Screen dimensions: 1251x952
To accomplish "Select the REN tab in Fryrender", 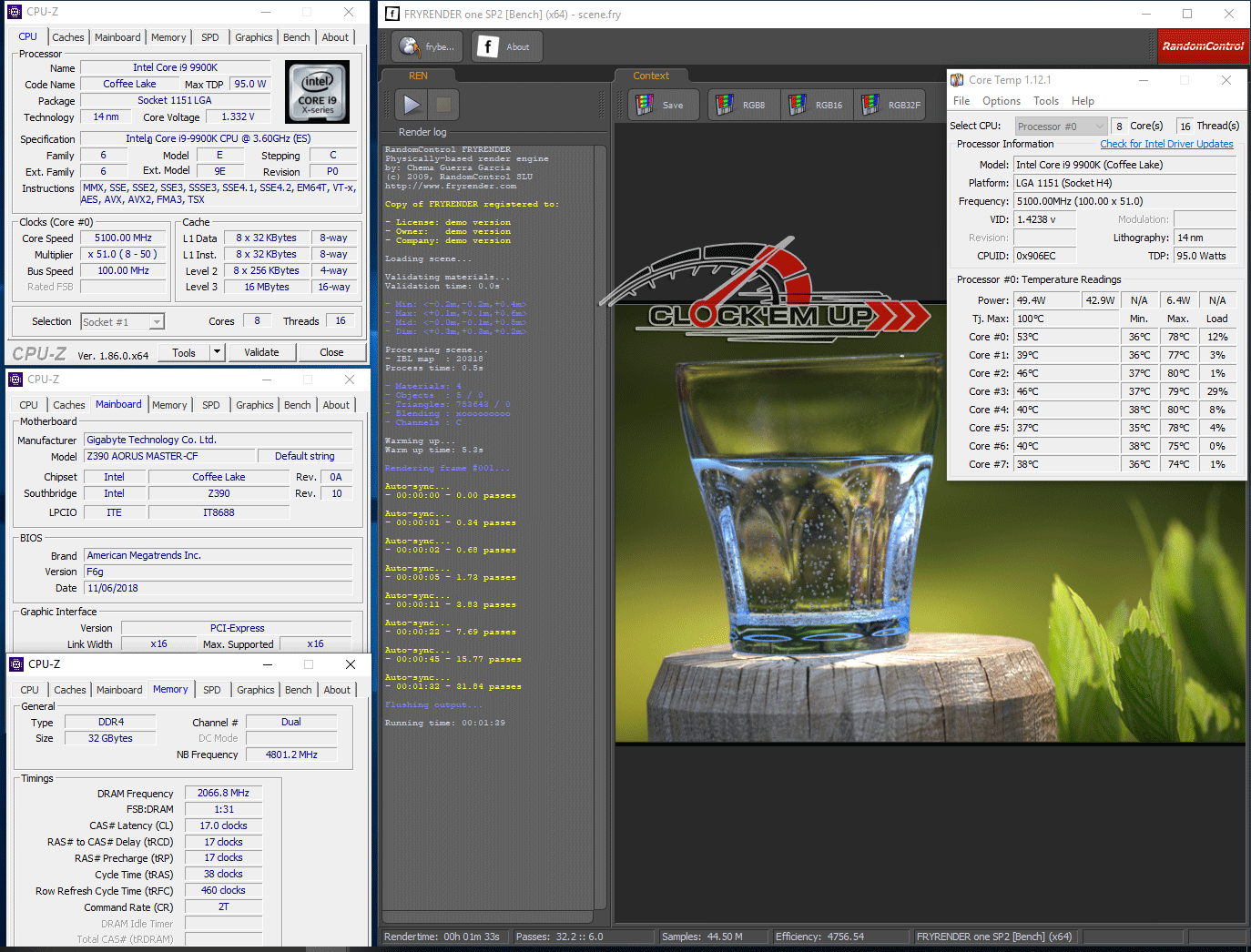I will coord(418,76).
